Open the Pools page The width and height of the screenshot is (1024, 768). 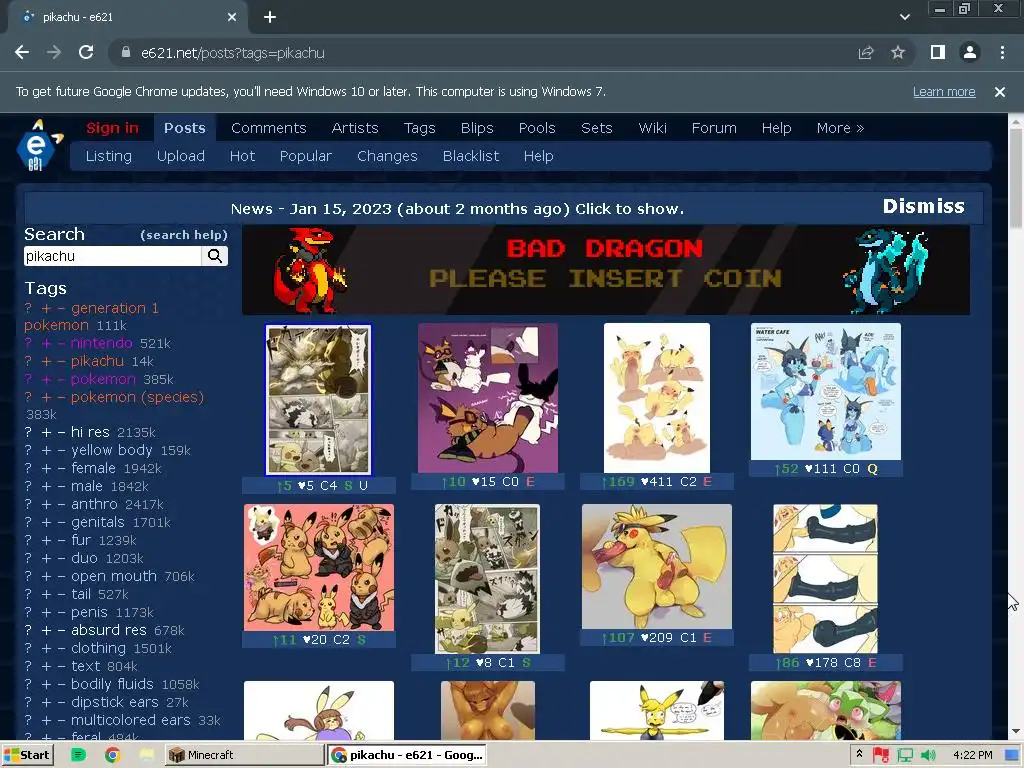point(537,128)
